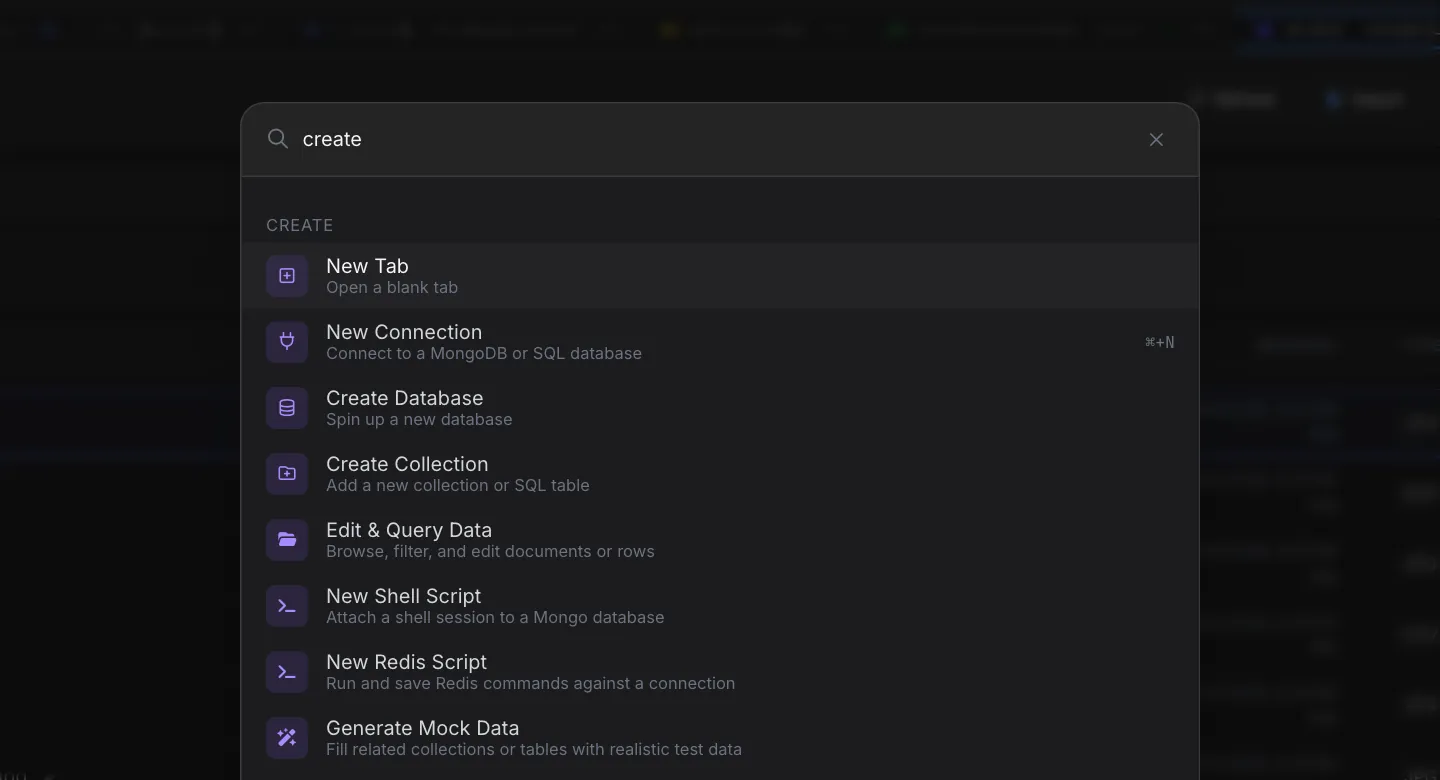This screenshot has width=1440, height=780.
Task: Select the New Tab command
Action: (x=720, y=276)
